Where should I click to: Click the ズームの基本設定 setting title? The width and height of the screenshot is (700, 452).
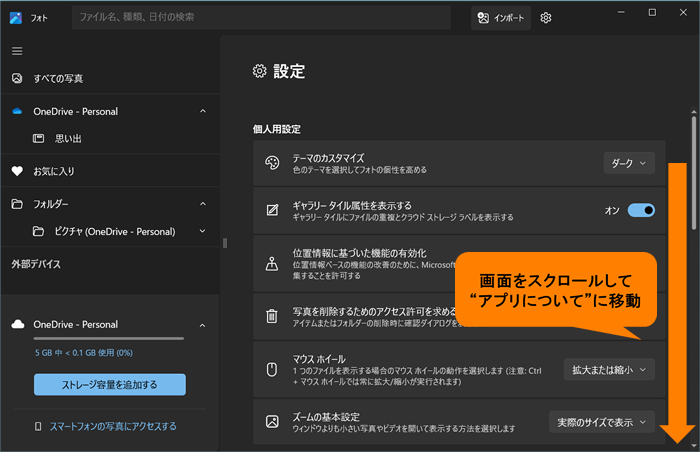[x=326, y=417]
